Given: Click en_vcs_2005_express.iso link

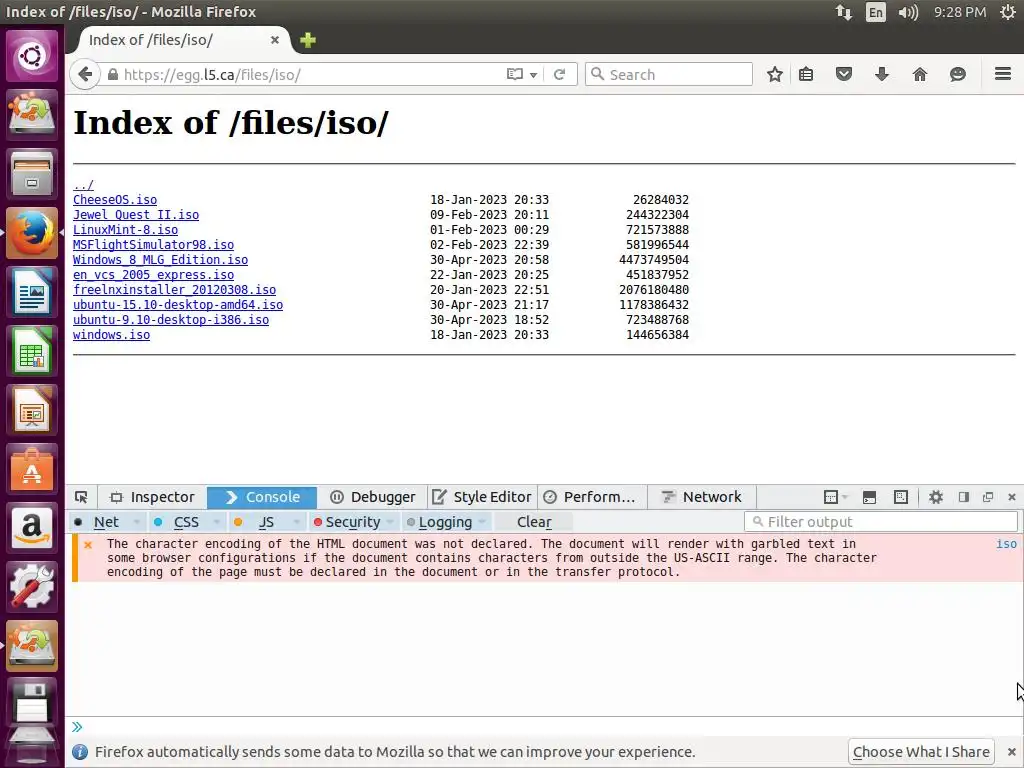Looking at the screenshot, I should coord(153,275).
